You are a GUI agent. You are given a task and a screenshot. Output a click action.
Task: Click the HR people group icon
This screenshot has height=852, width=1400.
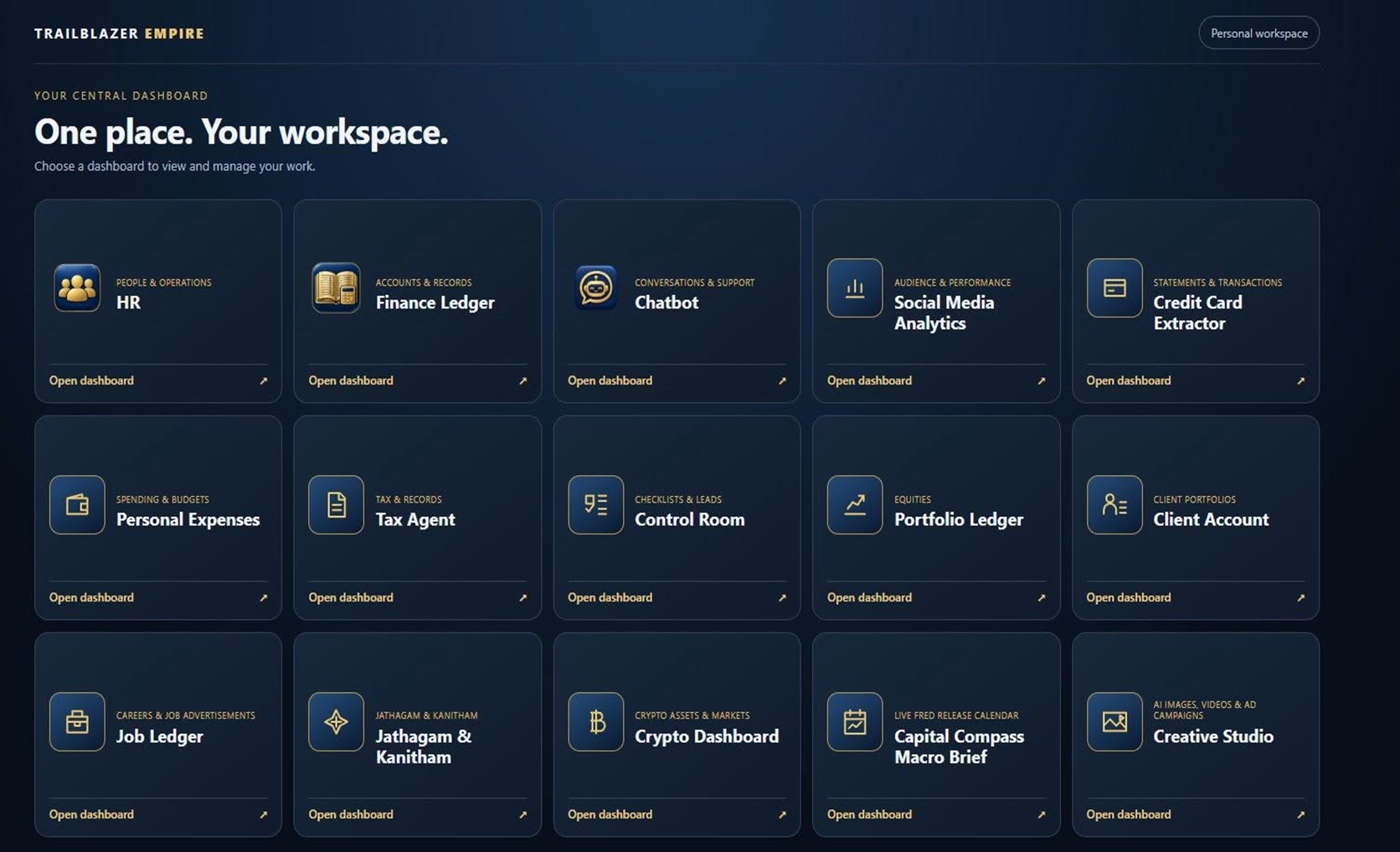click(x=77, y=287)
